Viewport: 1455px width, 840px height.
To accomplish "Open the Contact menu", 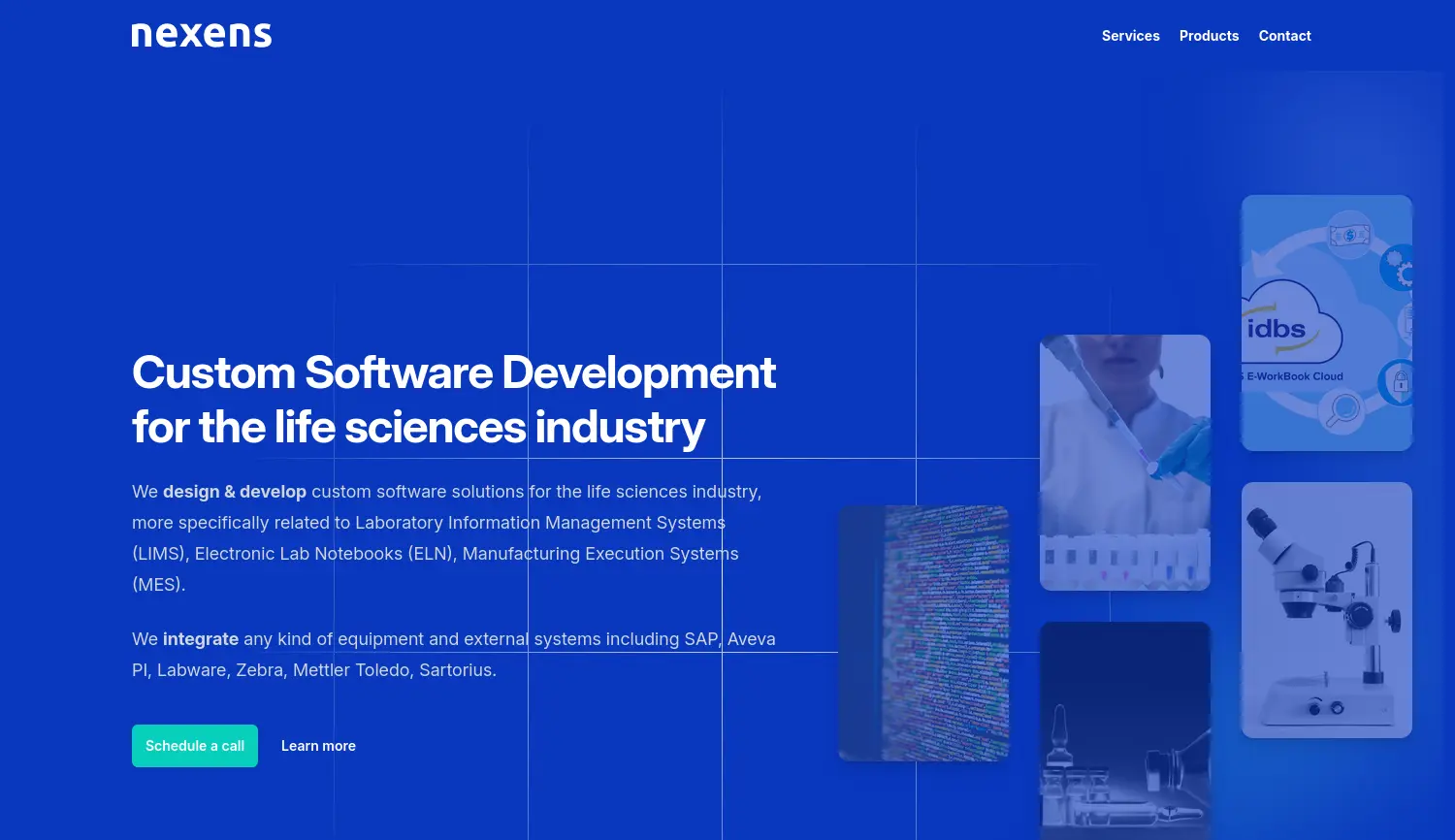I will (x=1284, y=35).
